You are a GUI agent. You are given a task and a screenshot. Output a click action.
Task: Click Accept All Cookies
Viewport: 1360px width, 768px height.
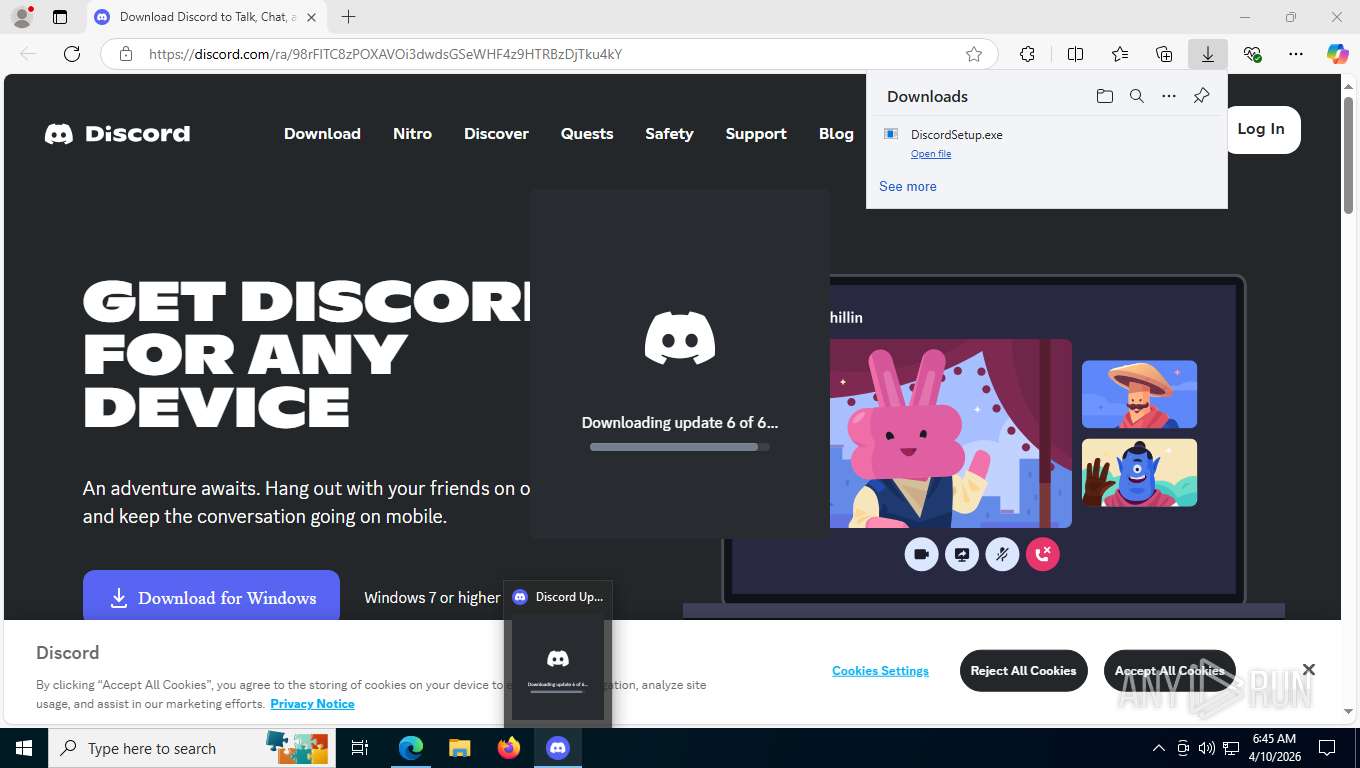[1169, 671]
